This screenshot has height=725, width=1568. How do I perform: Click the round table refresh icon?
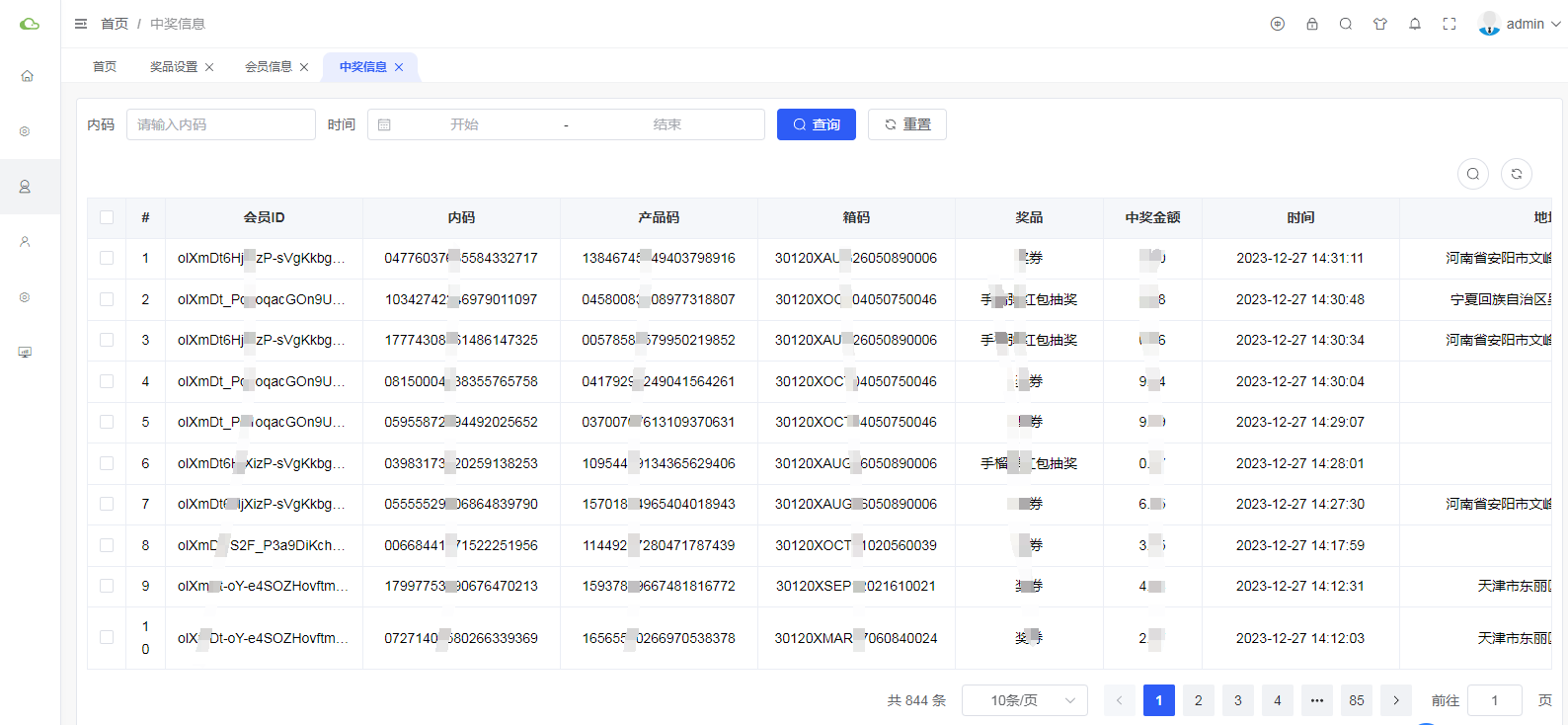(1517, 174)
